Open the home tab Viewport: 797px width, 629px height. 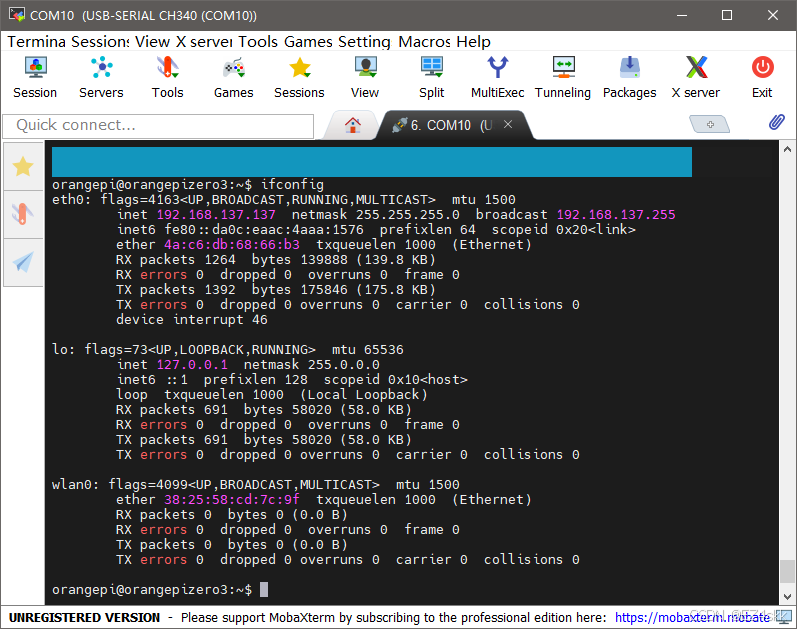coord(353,125)
